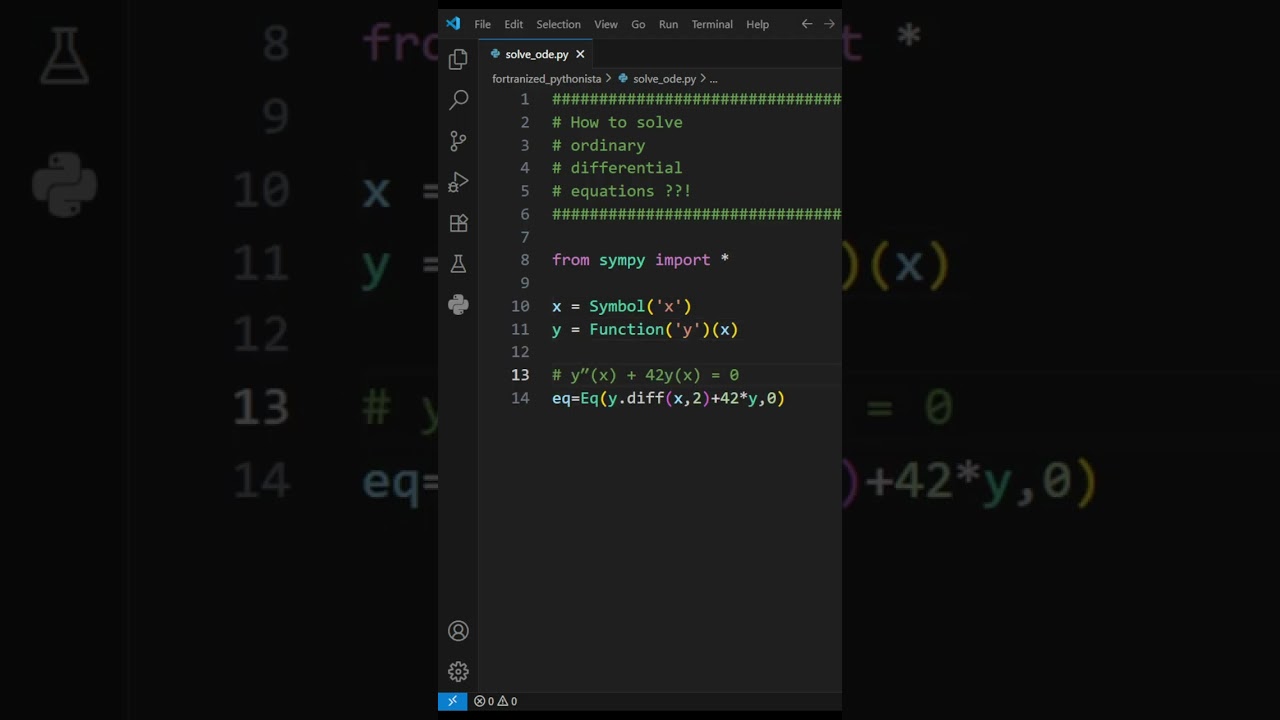Click the remote window status bar icon
1280x720 pixels.
[x=452, y=701]
